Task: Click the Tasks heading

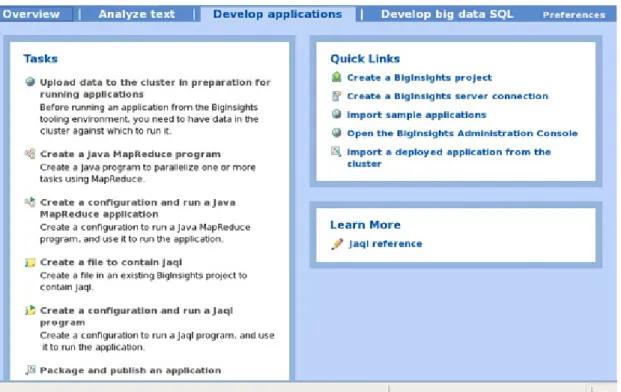Action: (x=40, y=59)
